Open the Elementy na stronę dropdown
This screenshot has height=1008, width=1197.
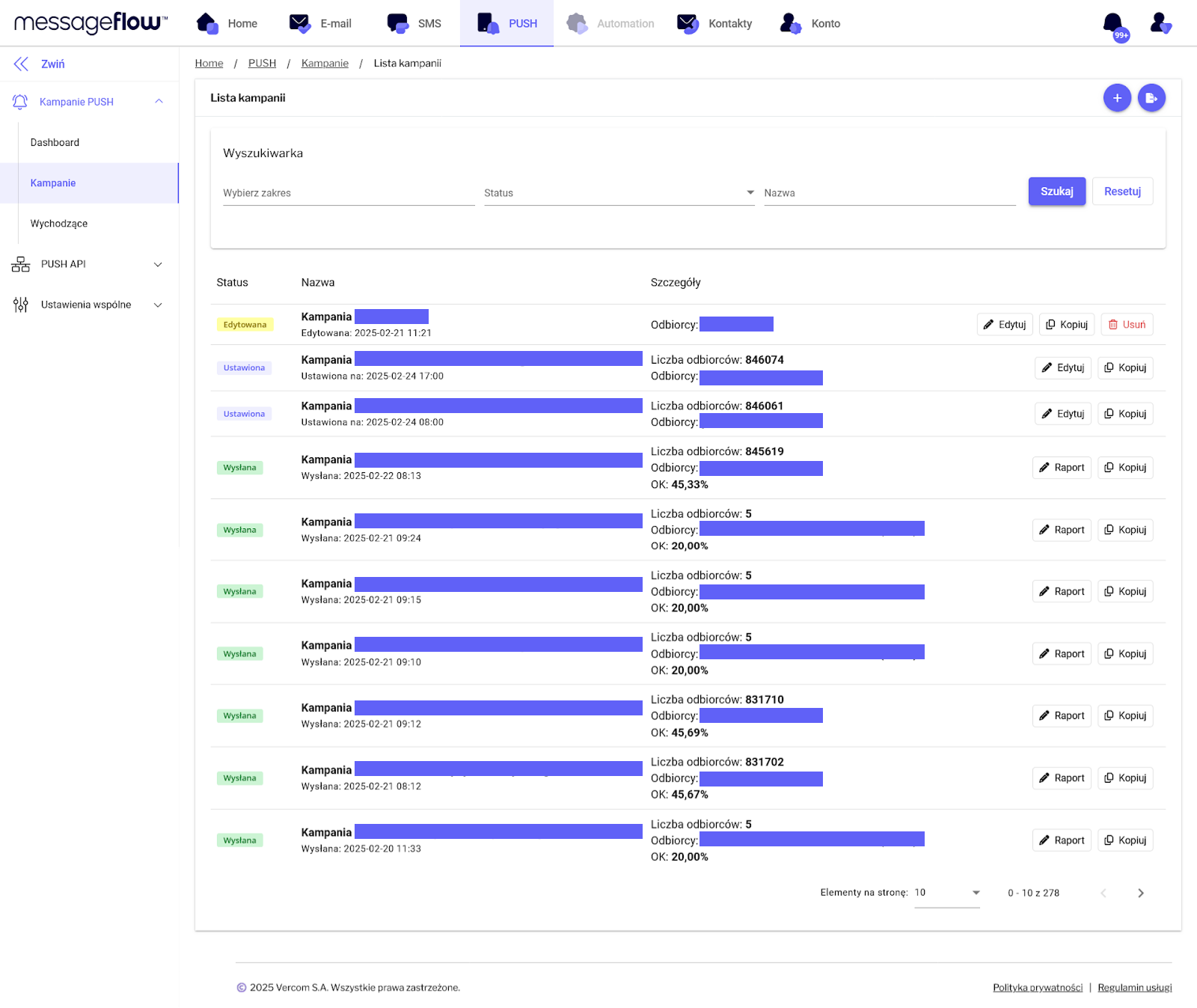pos(946,893)
